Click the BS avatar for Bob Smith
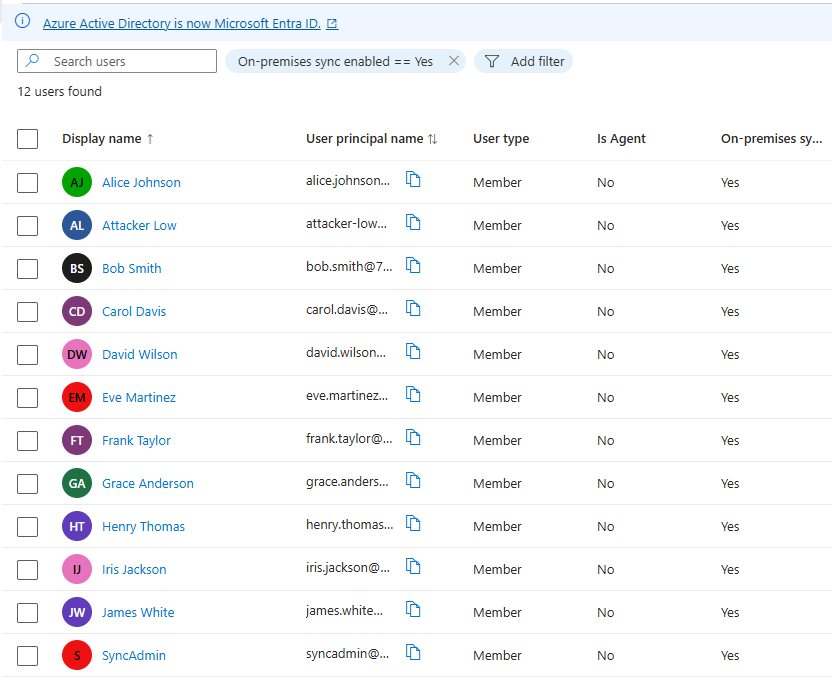The height and width of the screenshot is (691, 832). [x=77, y=268]
